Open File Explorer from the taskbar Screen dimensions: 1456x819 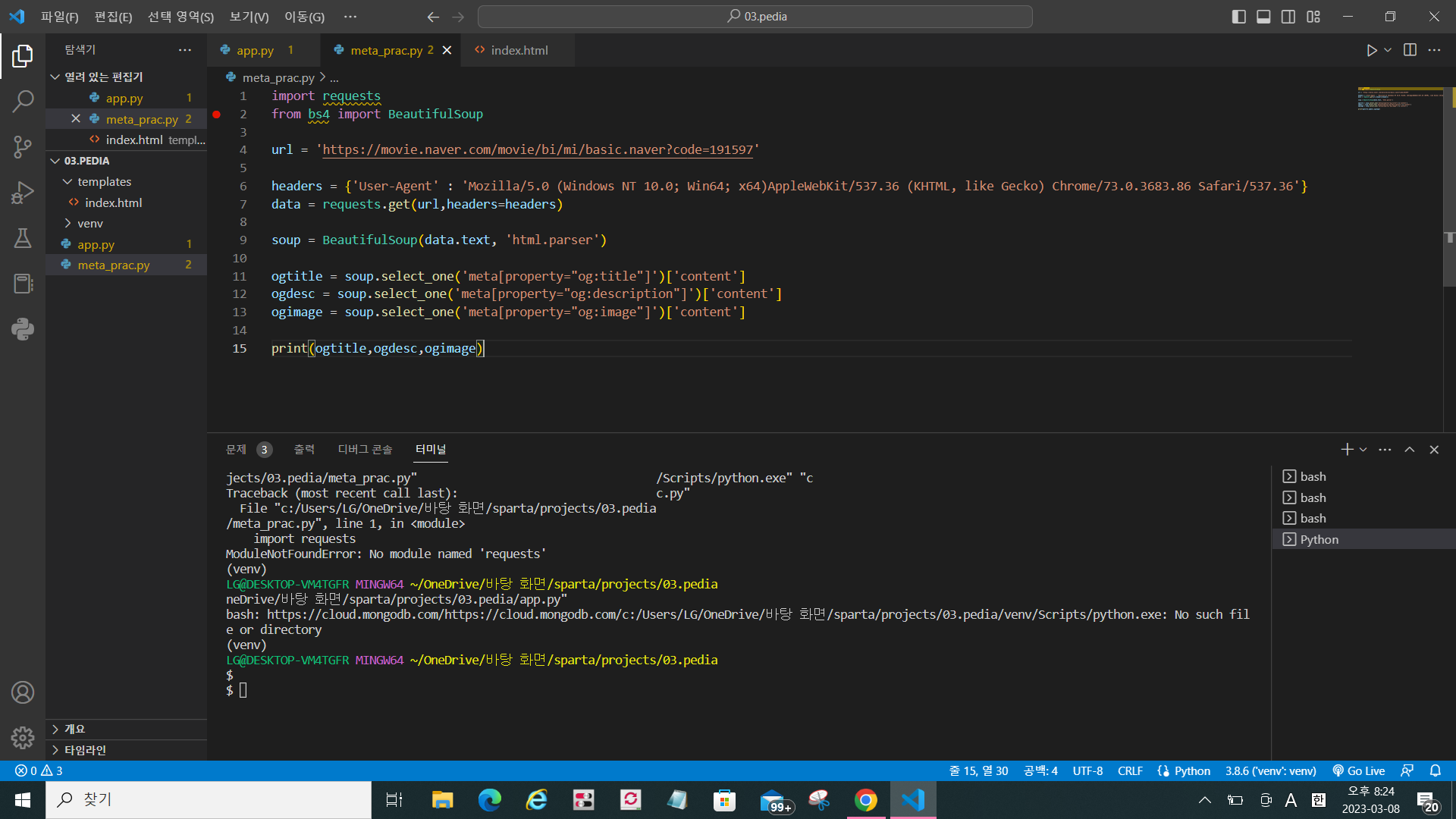442,800
